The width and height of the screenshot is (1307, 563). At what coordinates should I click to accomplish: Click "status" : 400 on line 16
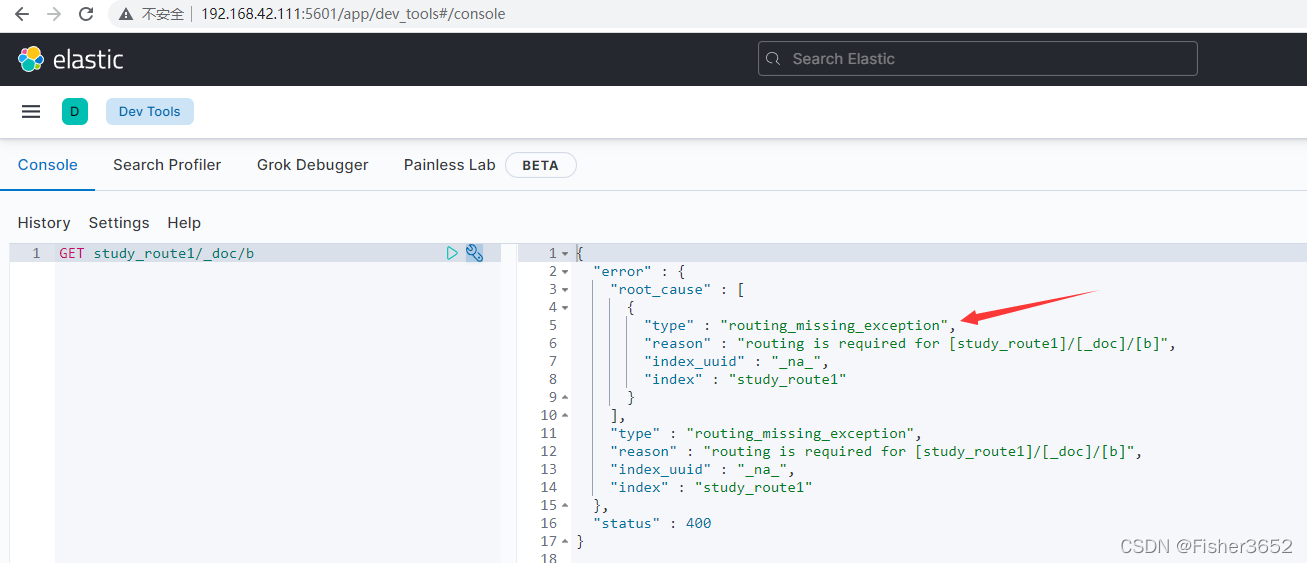(652, 523)
